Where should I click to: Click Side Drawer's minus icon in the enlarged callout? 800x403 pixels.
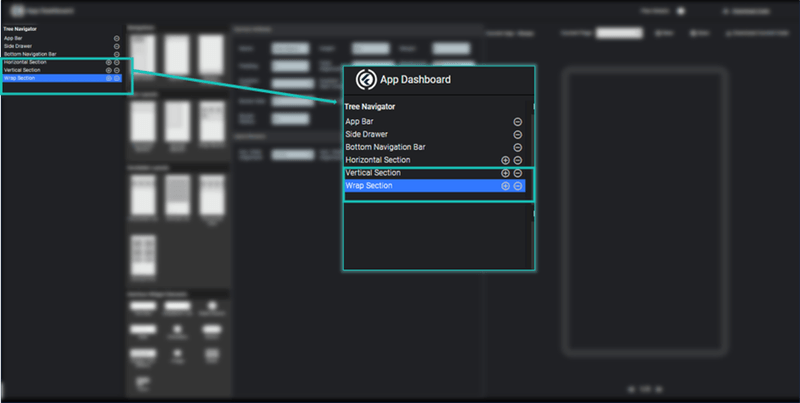click(518, 134)
